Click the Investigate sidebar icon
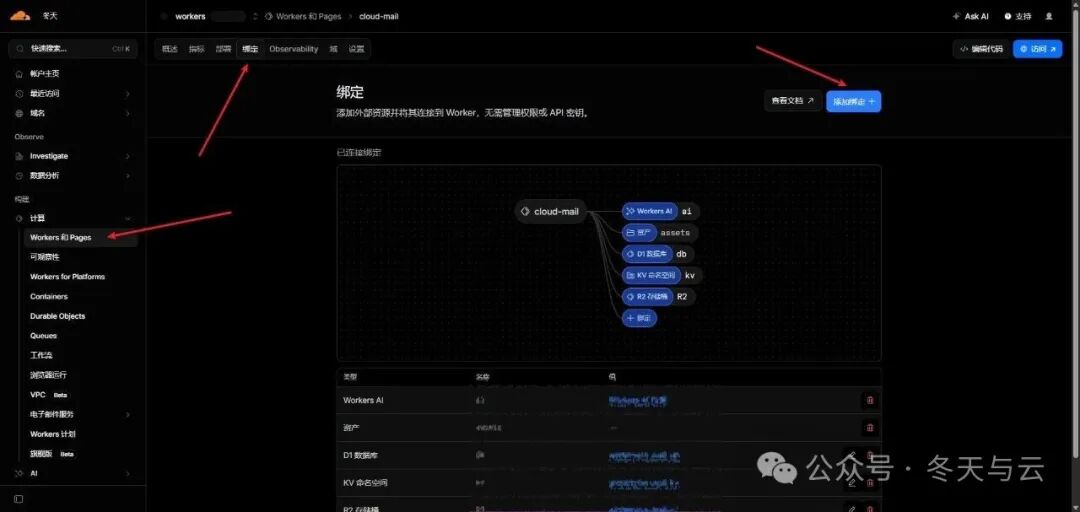The image size is (1080, 512). coord(19,156)
